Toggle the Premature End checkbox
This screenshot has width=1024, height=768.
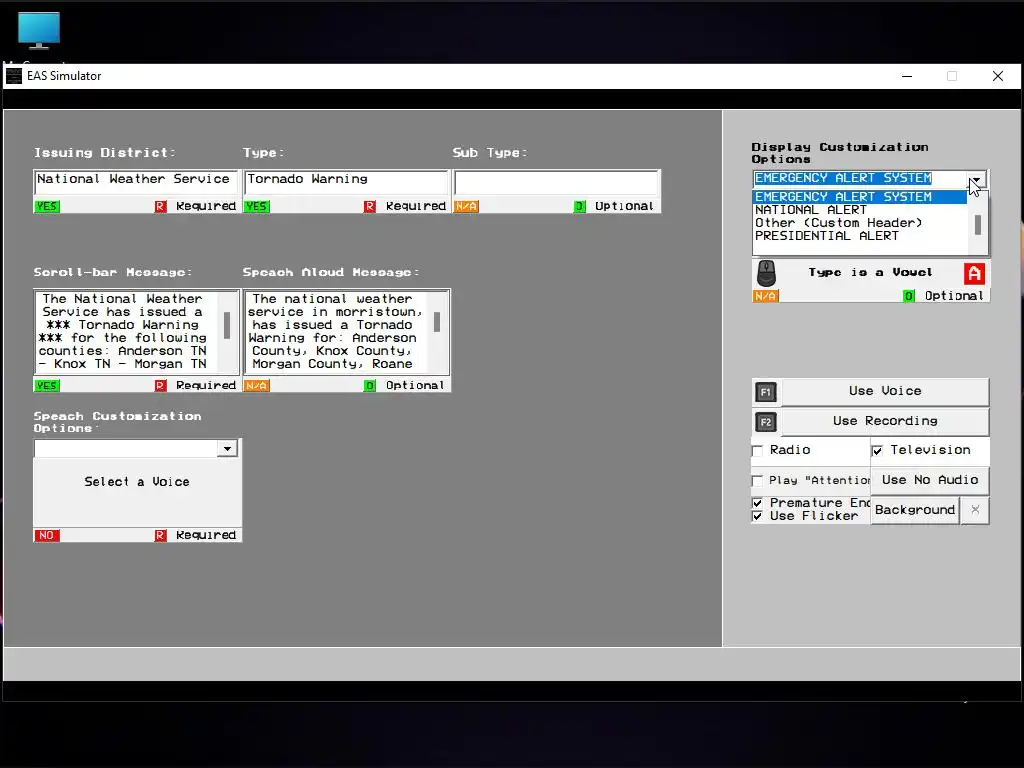coord(758,503)
